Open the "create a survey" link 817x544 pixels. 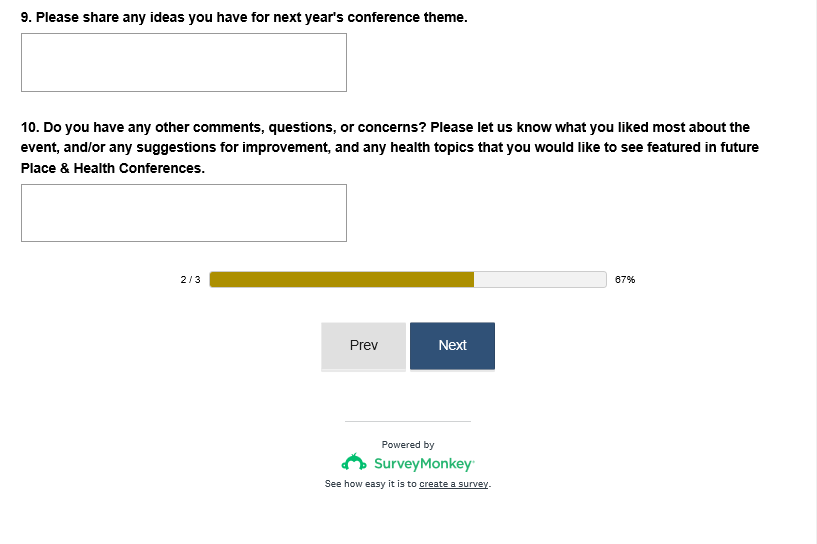(x=454, y=484)
